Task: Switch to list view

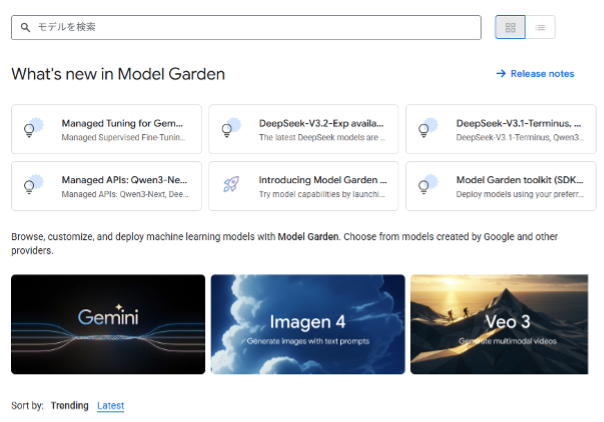Action: [540, 27]
